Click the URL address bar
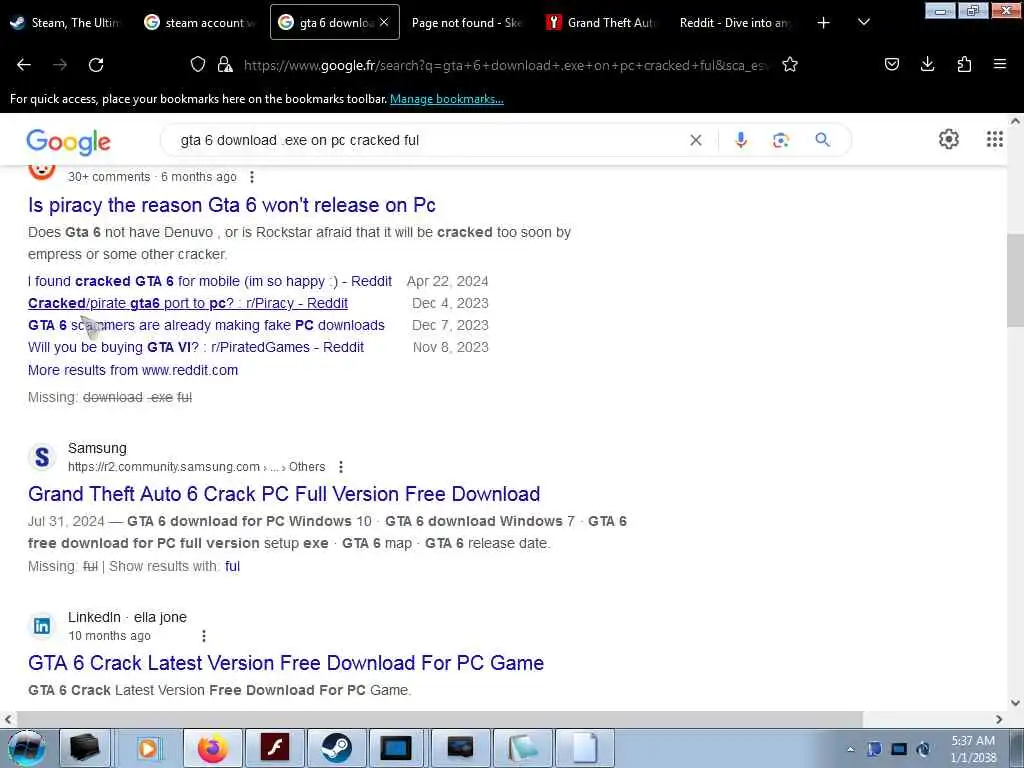This screenshot has height=768, width=1024. click(x=506, y=65)
